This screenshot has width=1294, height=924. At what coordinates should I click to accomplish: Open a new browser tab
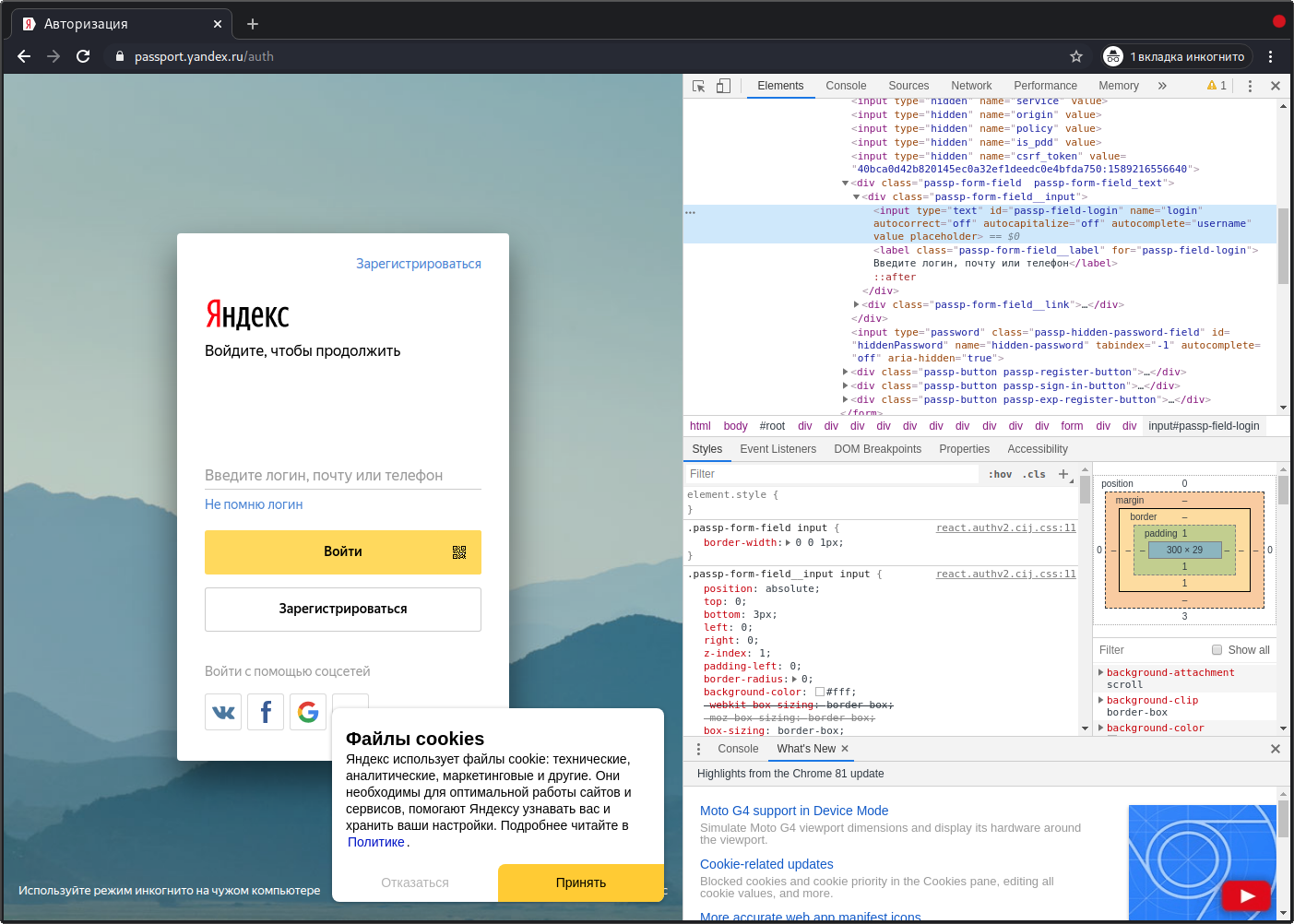[253, 24]
